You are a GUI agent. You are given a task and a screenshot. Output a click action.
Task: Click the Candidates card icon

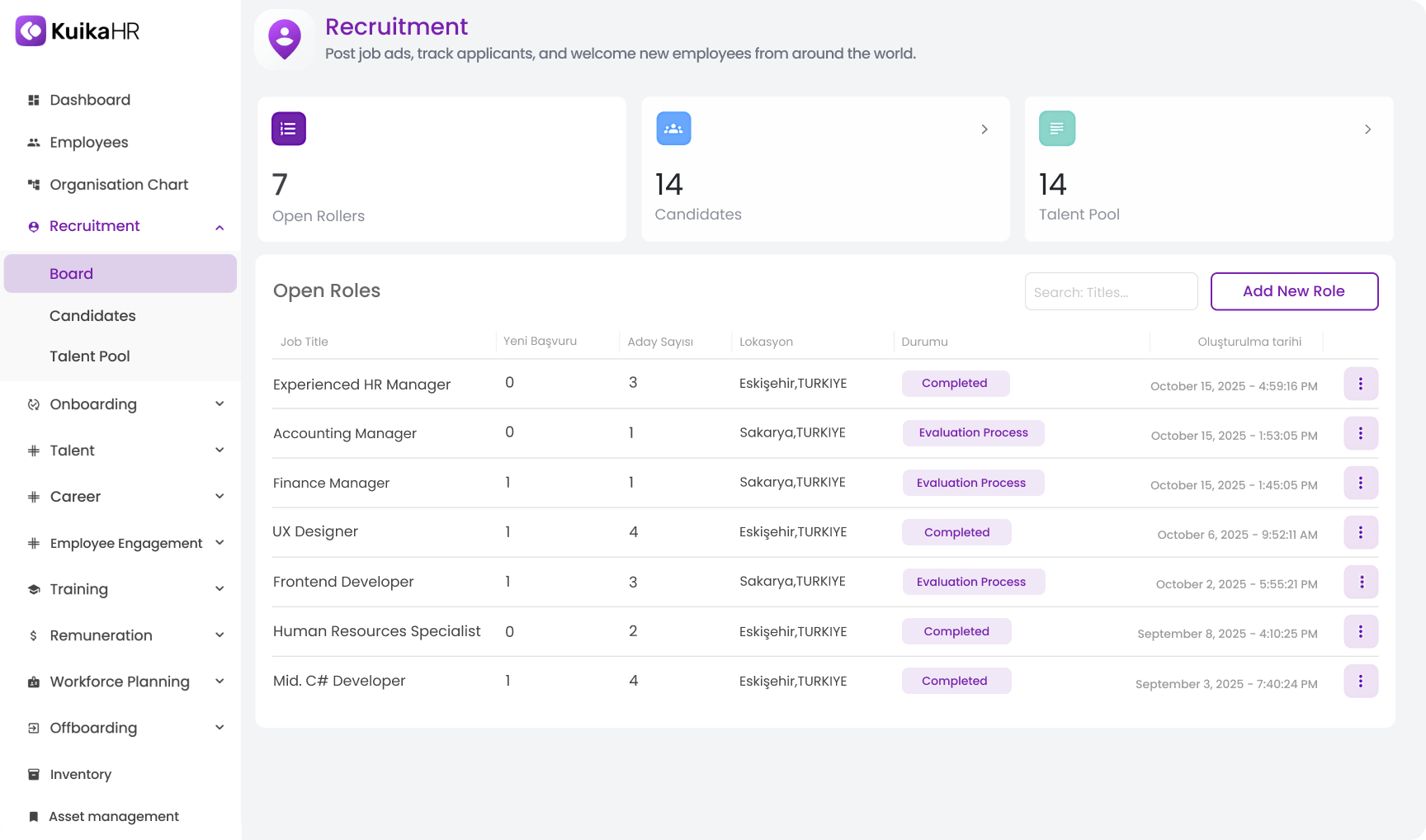[673, 128]
